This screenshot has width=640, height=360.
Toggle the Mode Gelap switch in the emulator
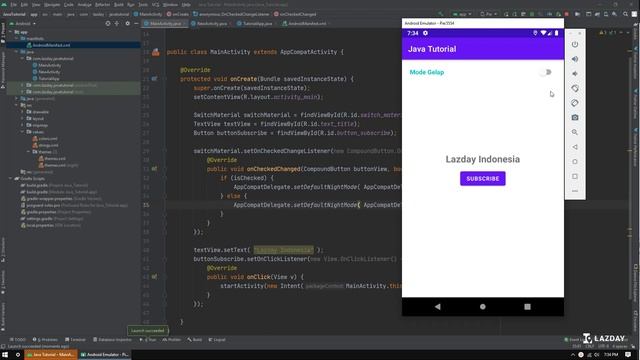(545, 72)
